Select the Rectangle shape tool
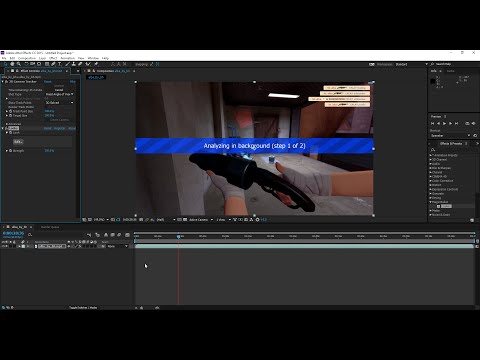 click(47, 64)
